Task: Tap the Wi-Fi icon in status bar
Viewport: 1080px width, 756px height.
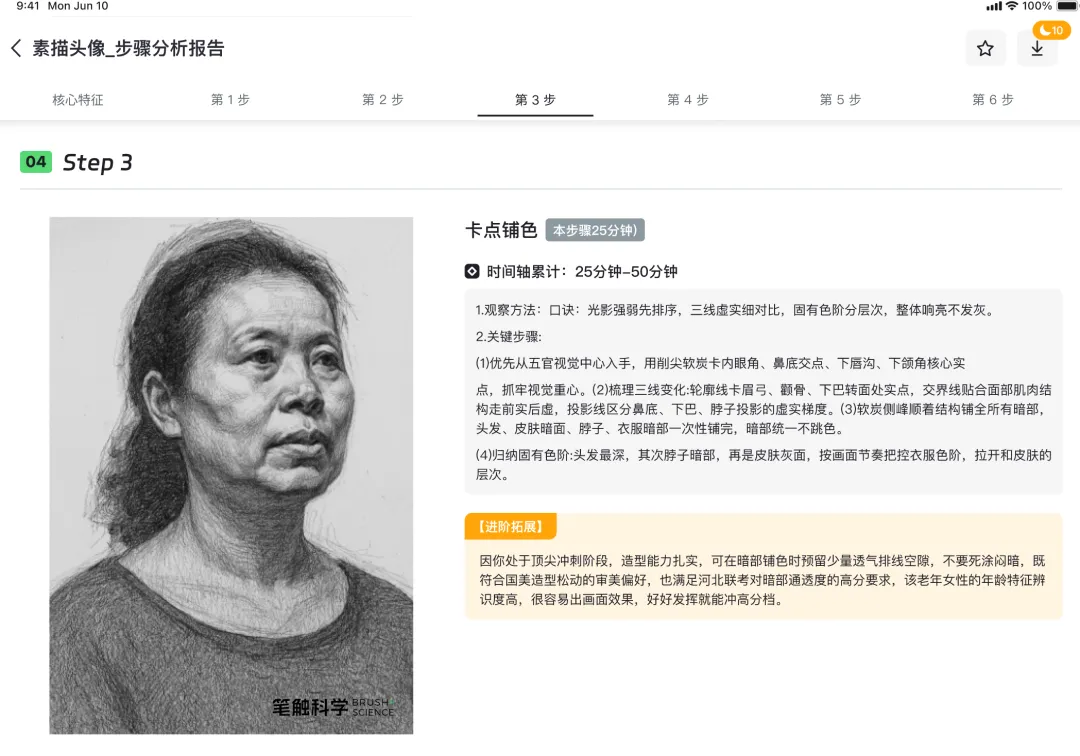Action: [1011, 6]
